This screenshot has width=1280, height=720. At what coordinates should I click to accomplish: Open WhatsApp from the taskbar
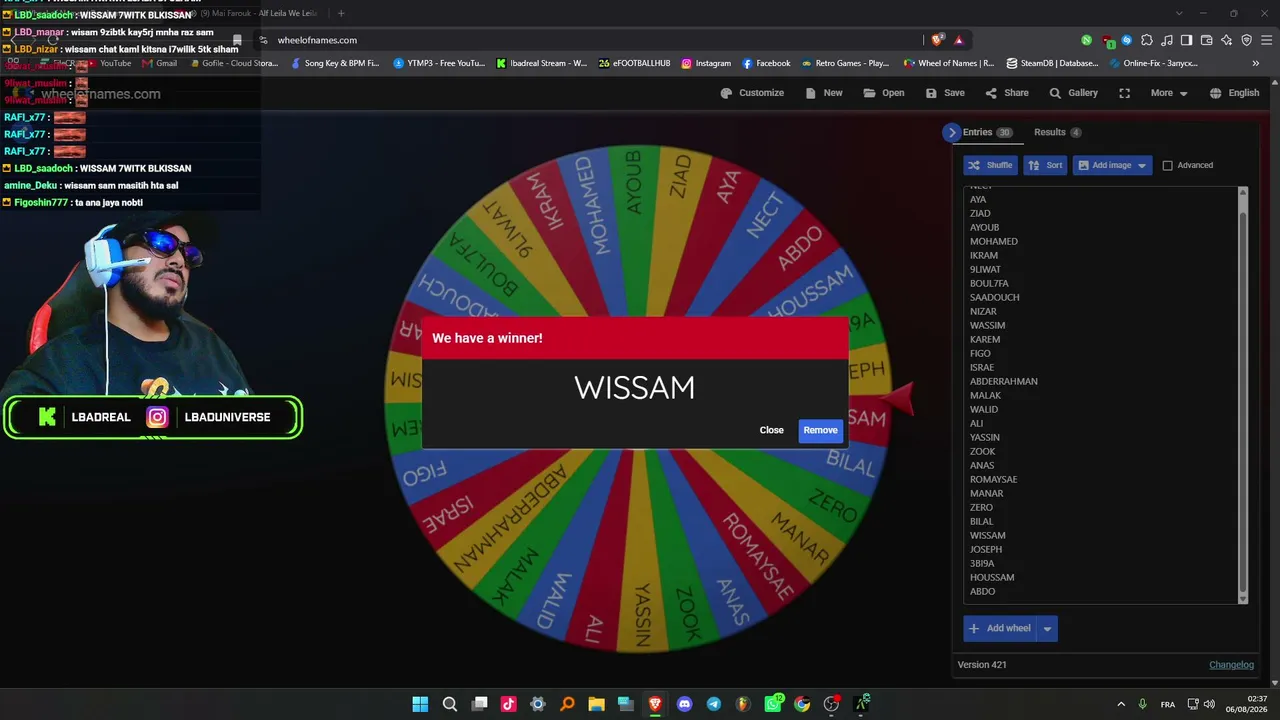pyautogui.click(x=773, y=704)
